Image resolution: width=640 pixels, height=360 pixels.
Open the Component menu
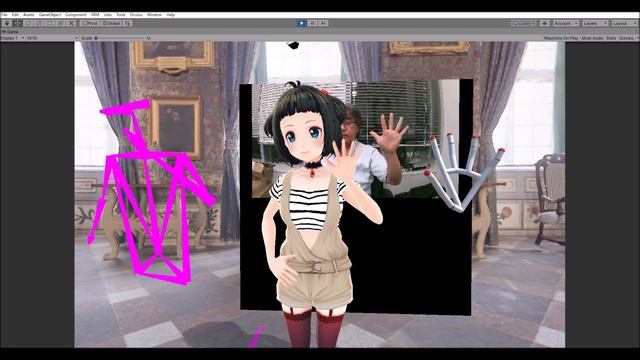(76, 15)
